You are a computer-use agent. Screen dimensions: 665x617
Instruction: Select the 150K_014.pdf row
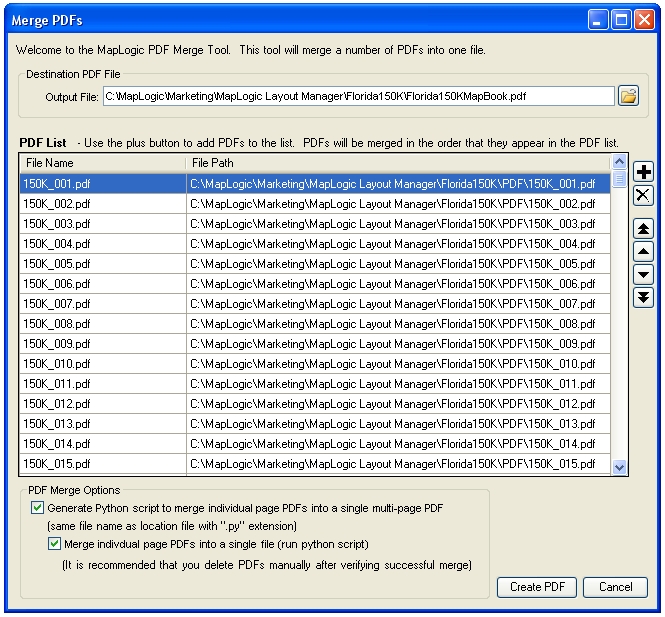[315, 444]
